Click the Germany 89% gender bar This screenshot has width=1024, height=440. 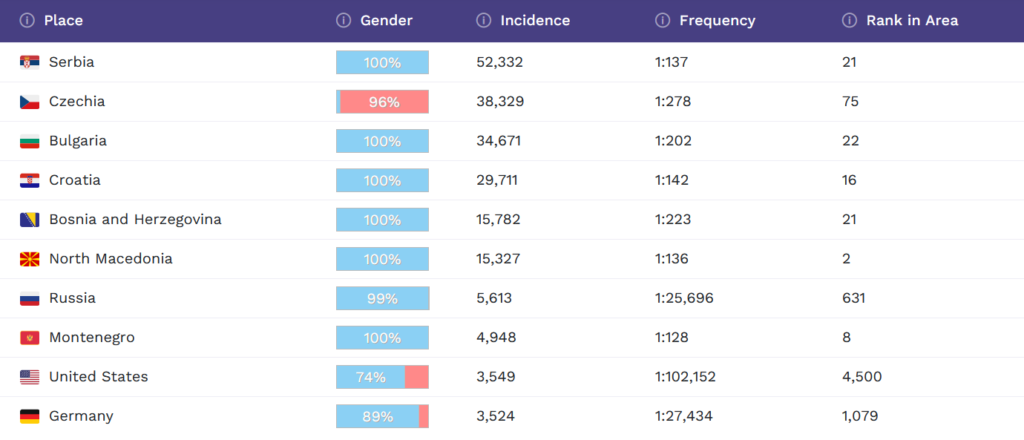click(382, 417)
